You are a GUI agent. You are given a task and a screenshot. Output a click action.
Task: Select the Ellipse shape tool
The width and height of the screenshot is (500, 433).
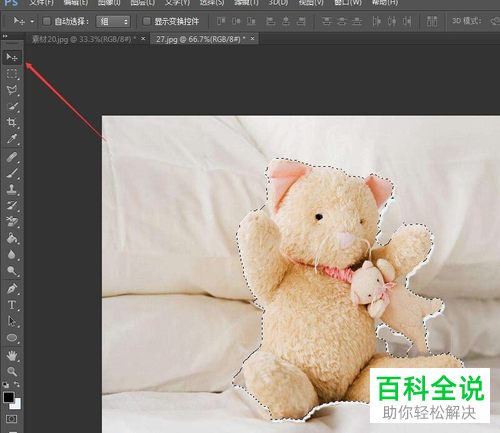(12, 338)
